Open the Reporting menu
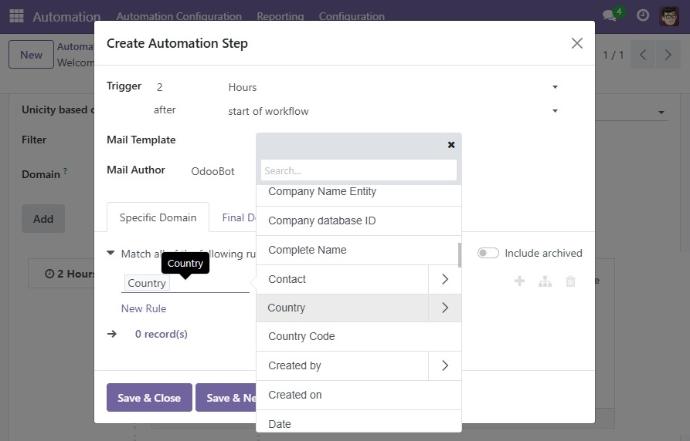The height and width of the screenshot is (441, 690). [280, 16]
